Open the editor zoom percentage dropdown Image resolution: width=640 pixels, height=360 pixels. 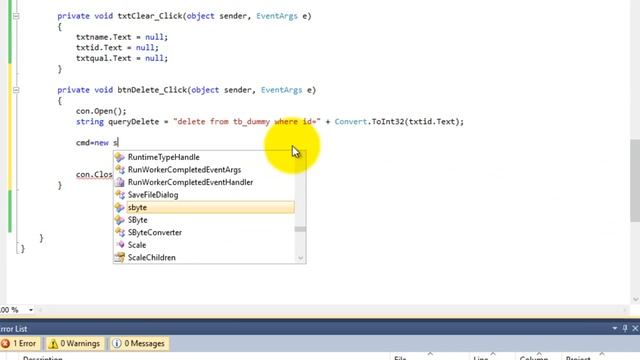point(31,310)
